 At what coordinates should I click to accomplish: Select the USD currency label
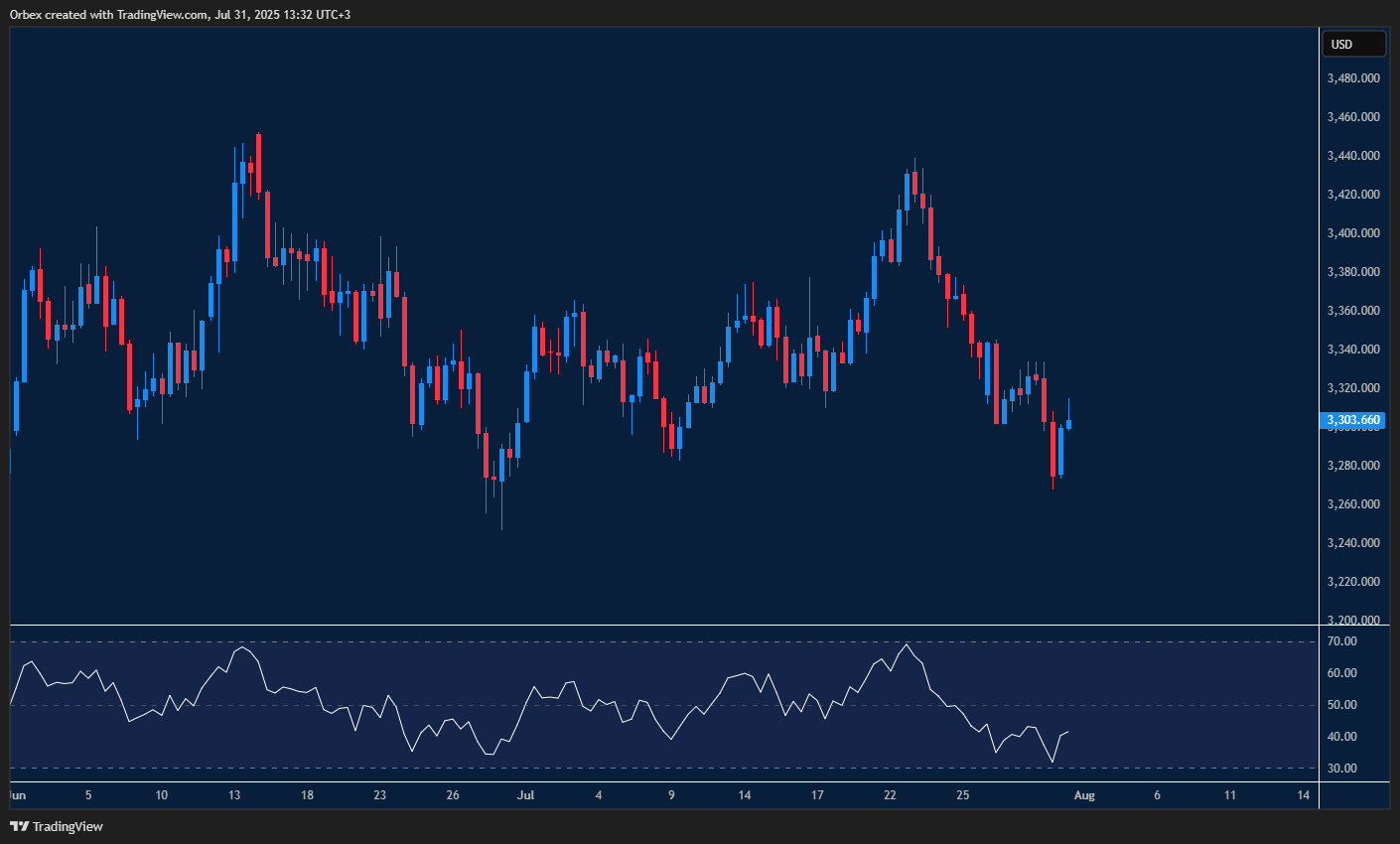click(x=1353, y=44)
